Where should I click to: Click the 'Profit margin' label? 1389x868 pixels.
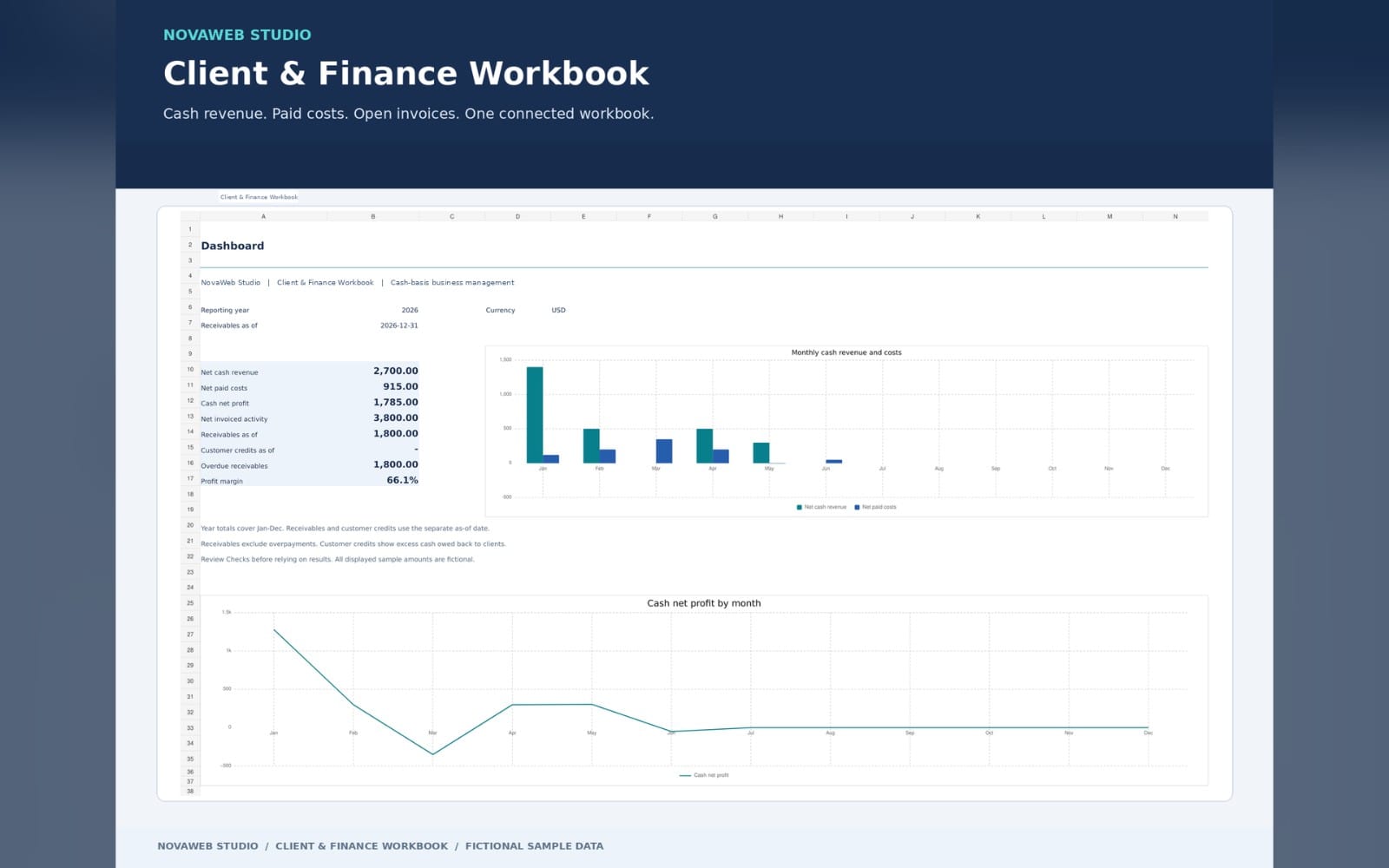tap(222, 481)
